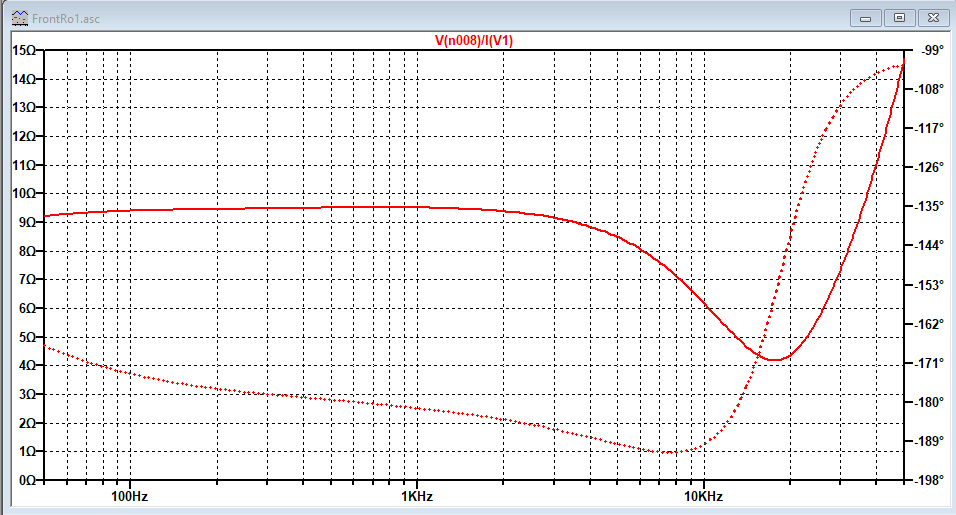Close the FrontRo1.asc plot window
Viewport: 956px width, 515px height.
[x=933, y=18]
